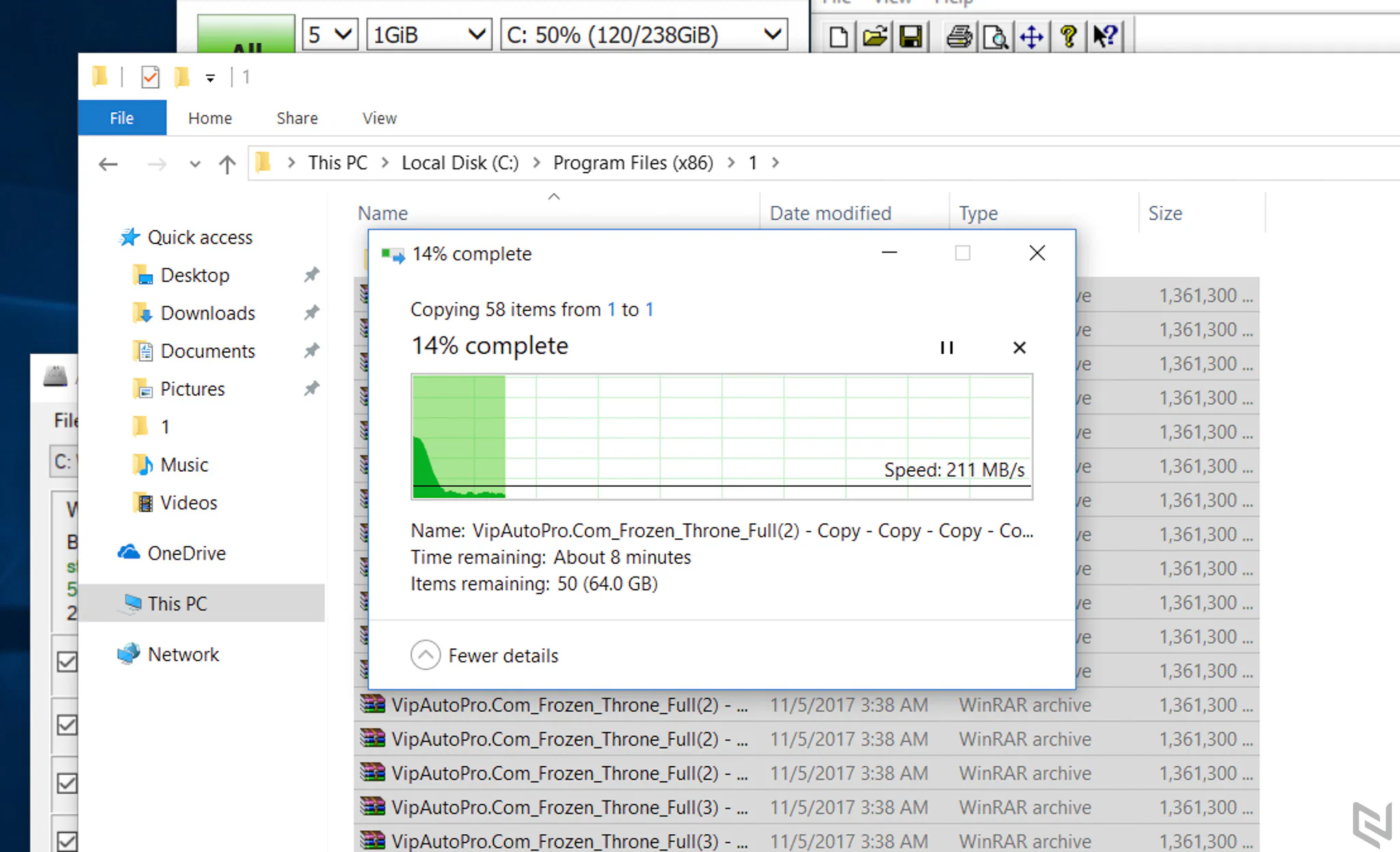Open the test size dropdown showing 1GiB

click(429, 35)
